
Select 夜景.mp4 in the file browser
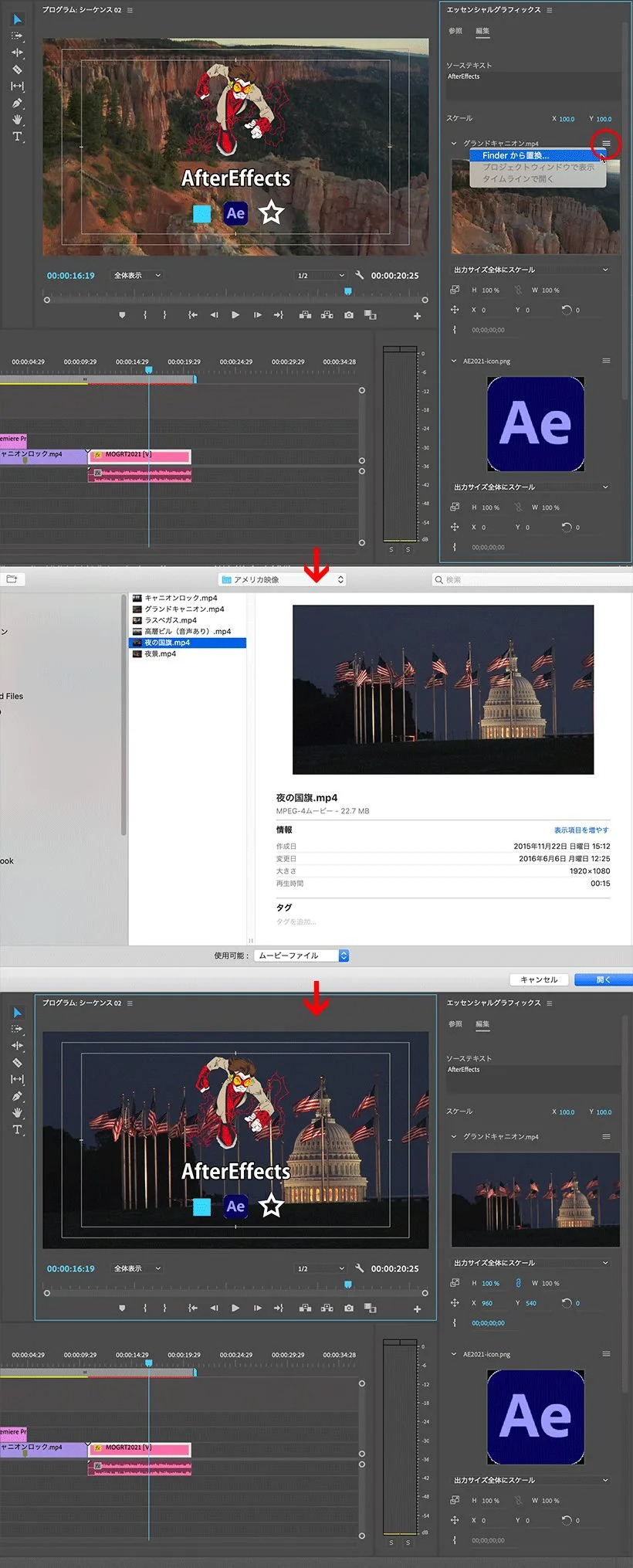(x=160, y=653)
